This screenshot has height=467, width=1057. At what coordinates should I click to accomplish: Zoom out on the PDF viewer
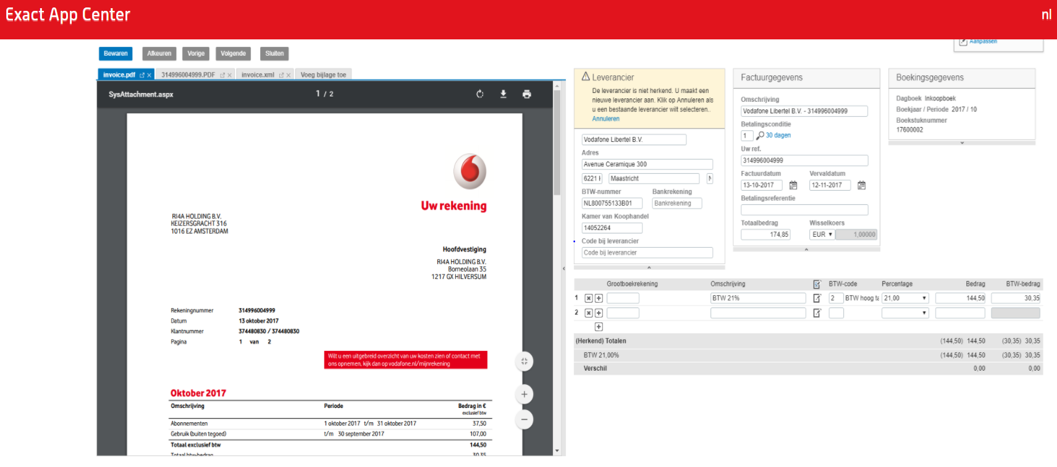524,420
